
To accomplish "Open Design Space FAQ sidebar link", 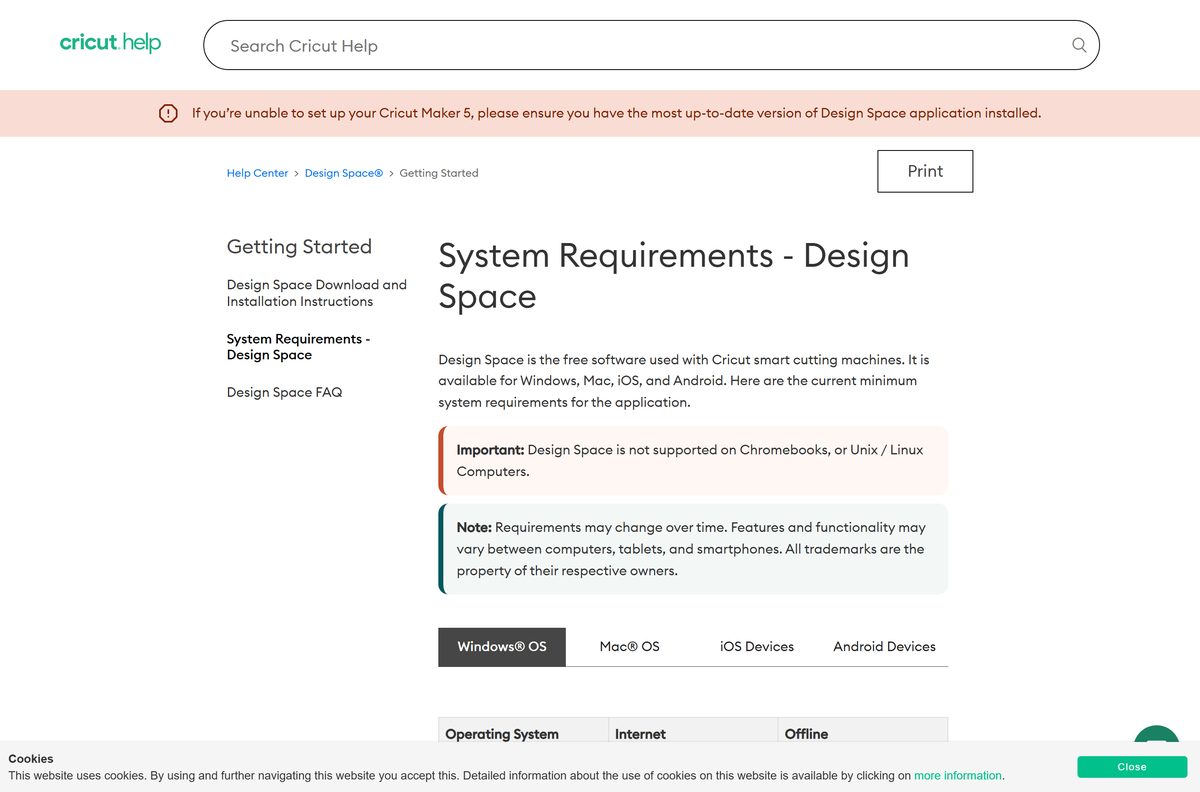I will click(x=284, y=392).
